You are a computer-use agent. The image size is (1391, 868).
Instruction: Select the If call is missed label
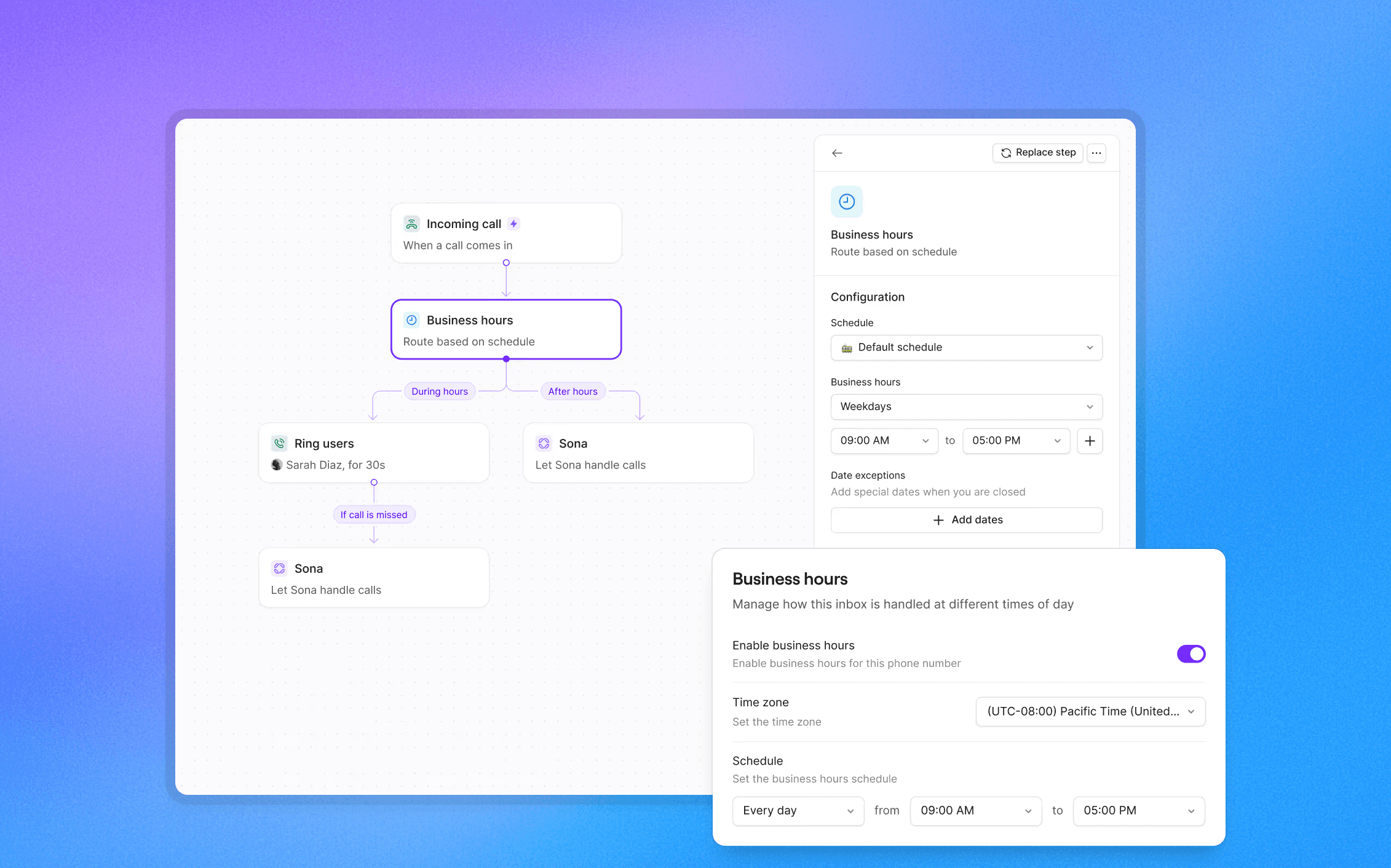pos(373,515)
